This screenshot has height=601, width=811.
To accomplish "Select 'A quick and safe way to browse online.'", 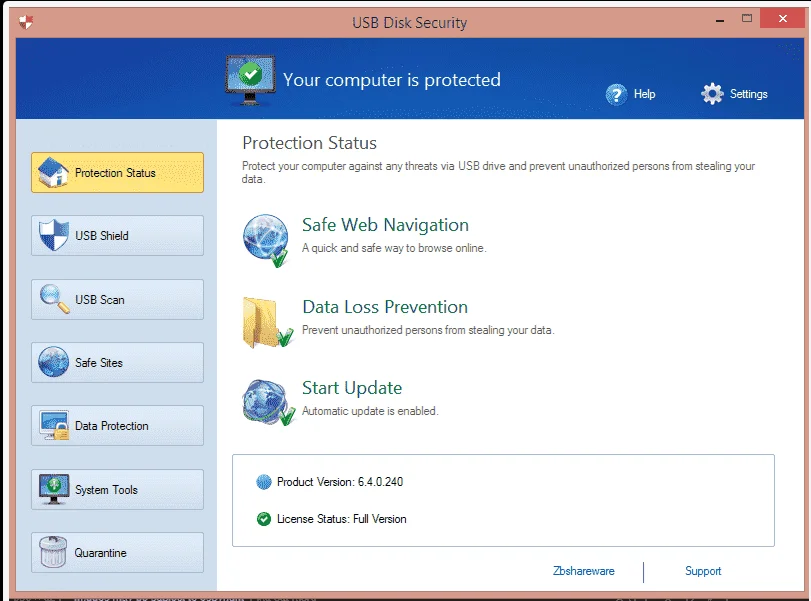I will pyautogui.click(x=394, y=248).
